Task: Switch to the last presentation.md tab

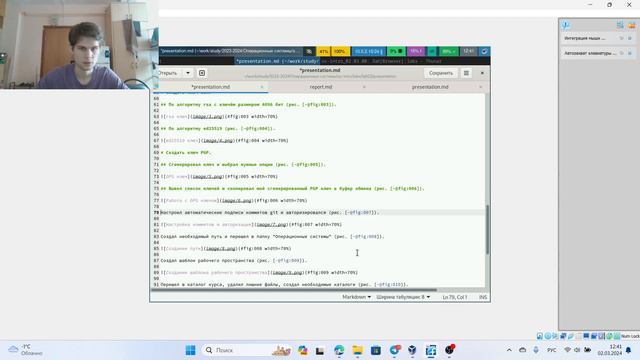Action: [430, 87]
